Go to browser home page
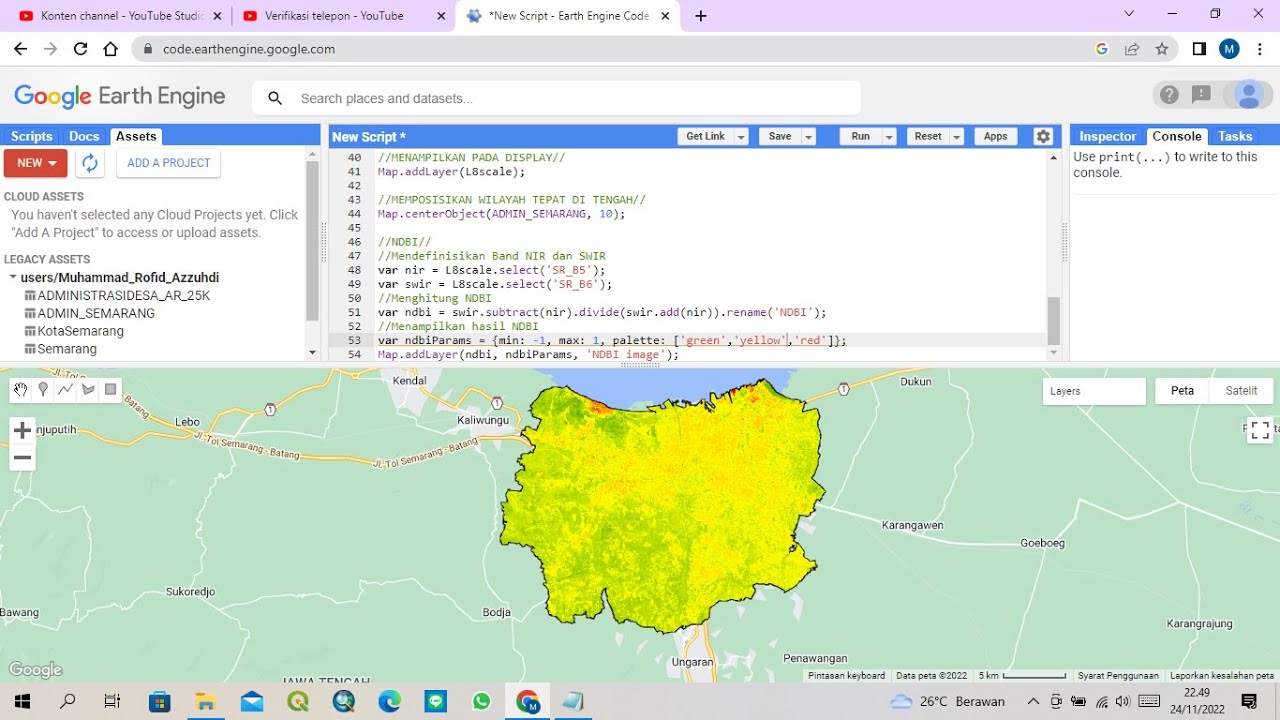Screen dimensions: 1280x720 coord(110,49)
